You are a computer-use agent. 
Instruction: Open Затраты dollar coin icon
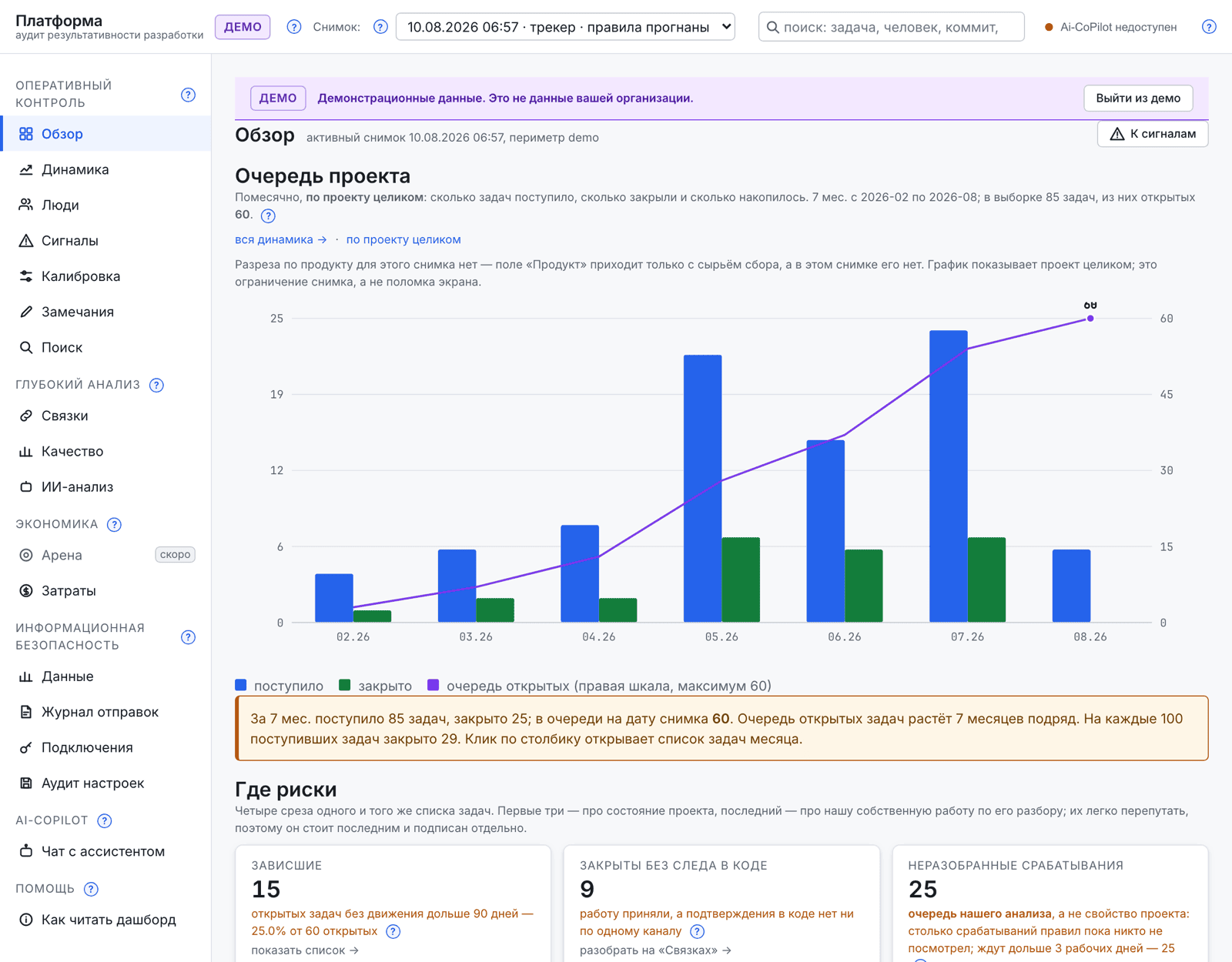click(26, 590)
